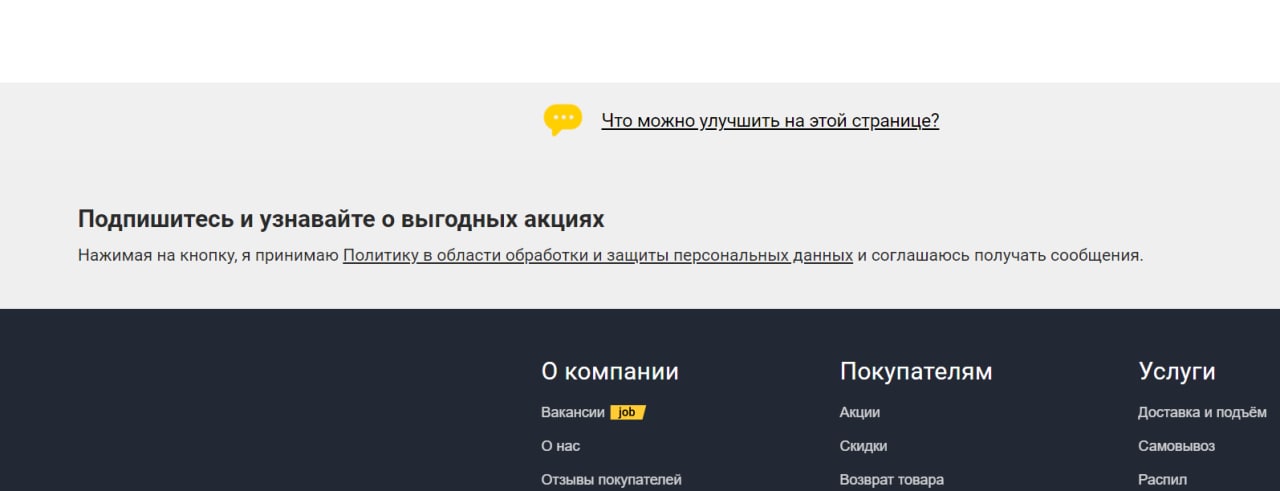Click the О компании footer heading
The height and width of the screenshot is (491, 1280).
[610, 371]
